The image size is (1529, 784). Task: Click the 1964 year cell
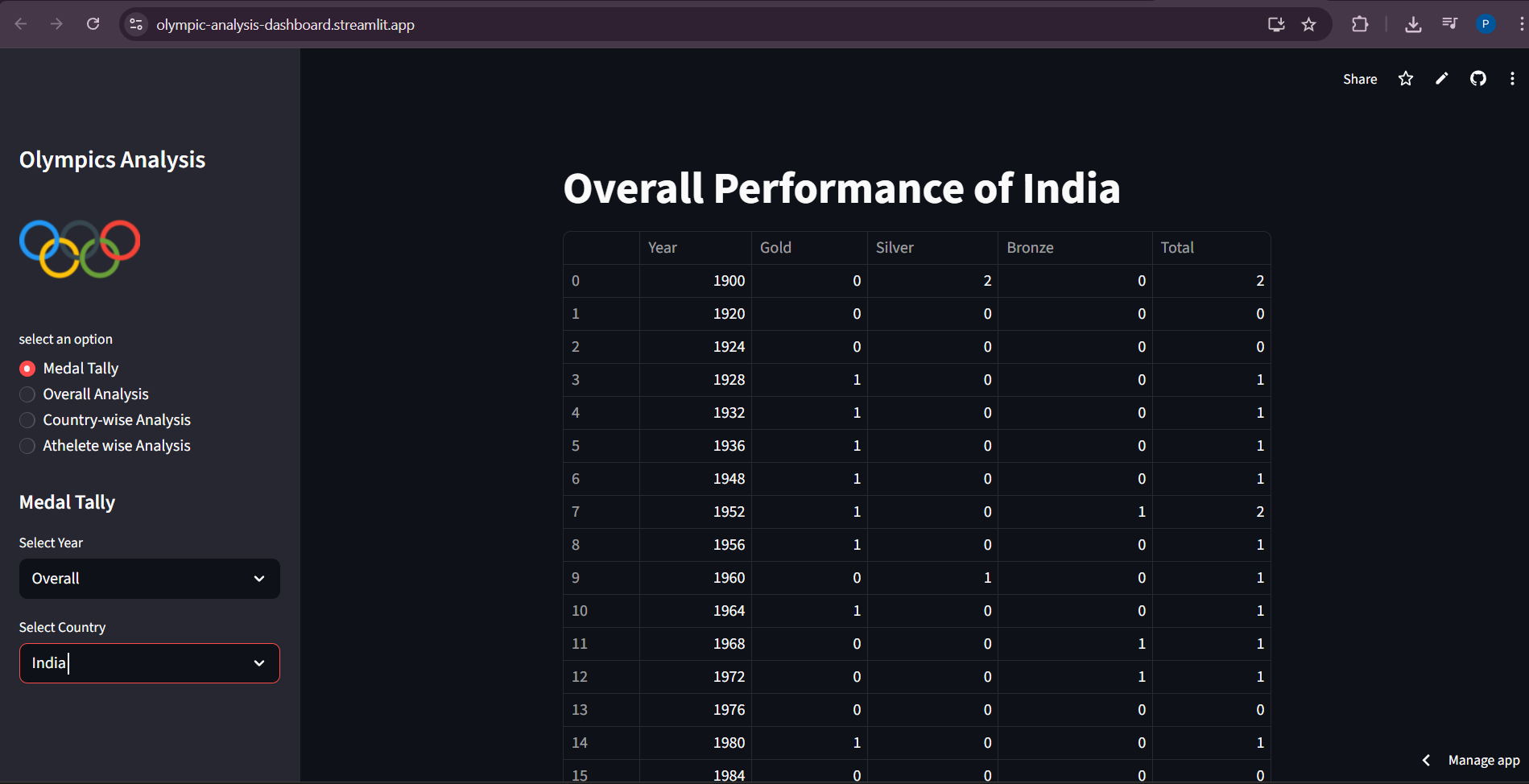pos(696,611)
